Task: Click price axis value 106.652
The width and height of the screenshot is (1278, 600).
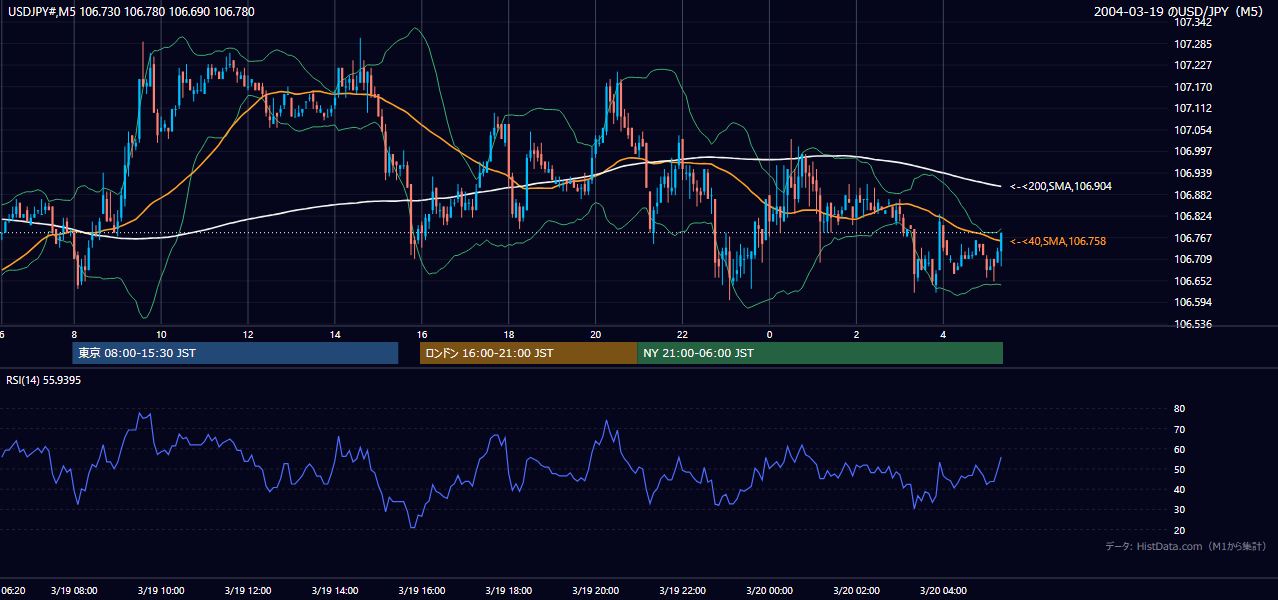Action: click(x=1193, y=281)
